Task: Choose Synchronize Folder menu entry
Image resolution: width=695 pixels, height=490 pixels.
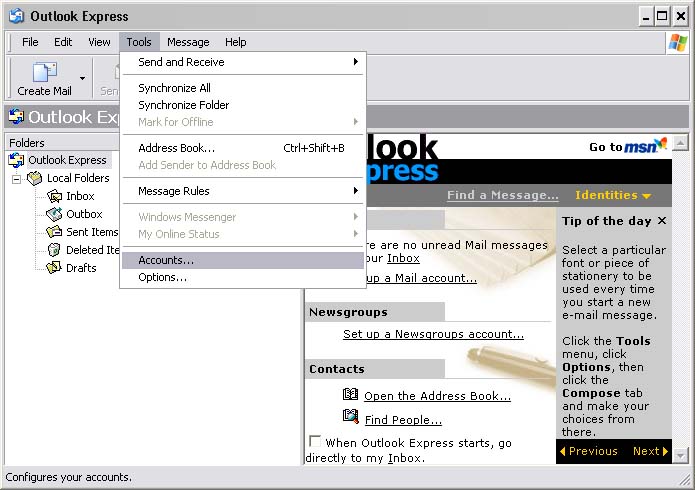Action: click(x=243, y=105)
